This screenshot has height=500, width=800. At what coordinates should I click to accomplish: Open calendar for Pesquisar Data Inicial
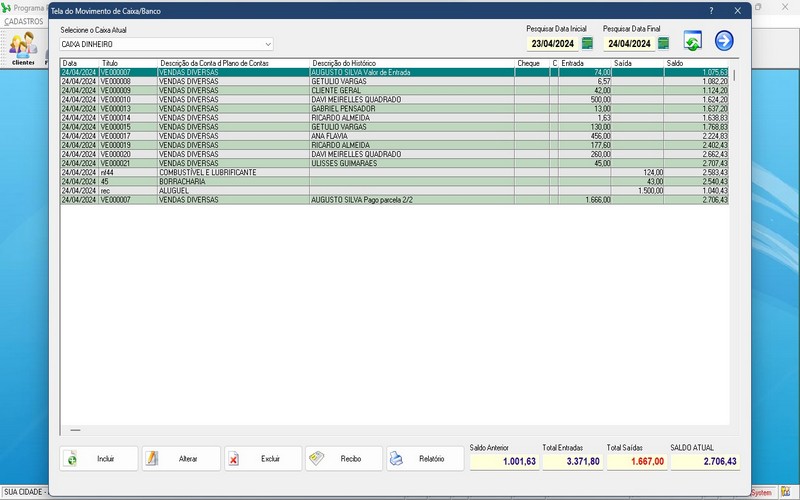(588, 43)
